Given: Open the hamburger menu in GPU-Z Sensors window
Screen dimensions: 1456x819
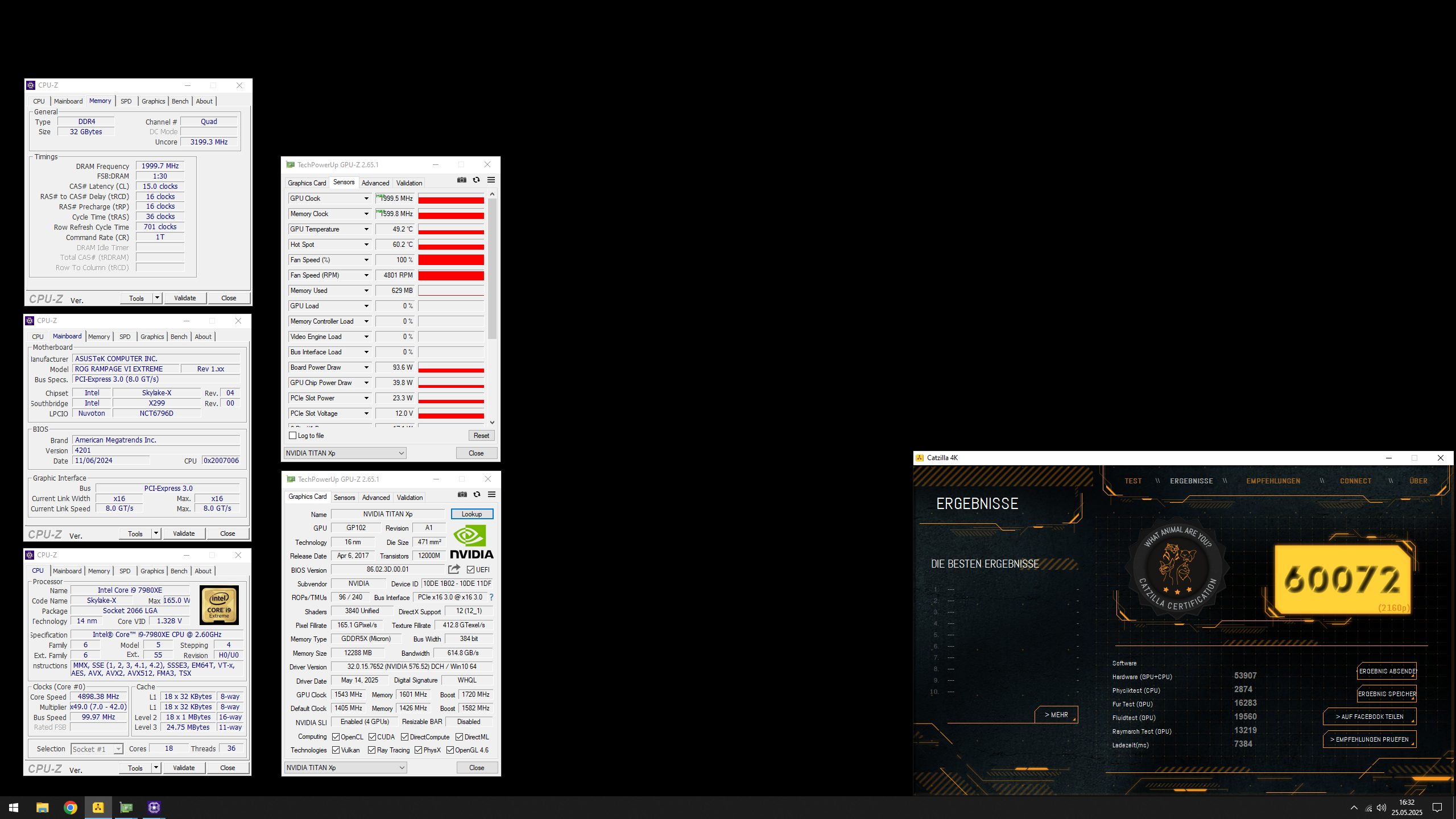Looking at the screenshot, I should 491,180.
